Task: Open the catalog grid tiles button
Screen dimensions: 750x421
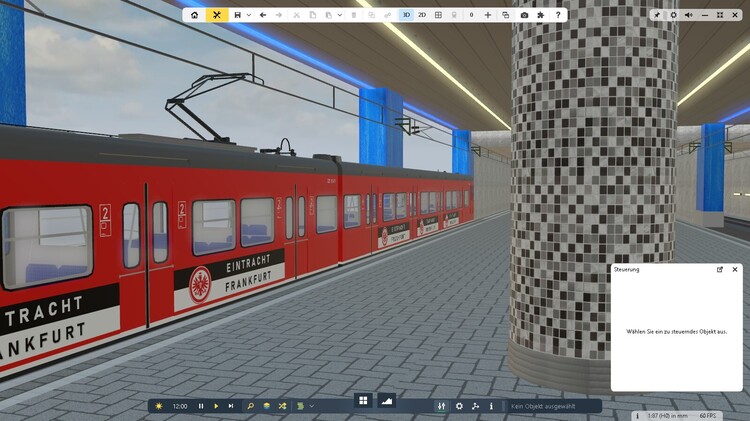Action: [x=364, y=400]
